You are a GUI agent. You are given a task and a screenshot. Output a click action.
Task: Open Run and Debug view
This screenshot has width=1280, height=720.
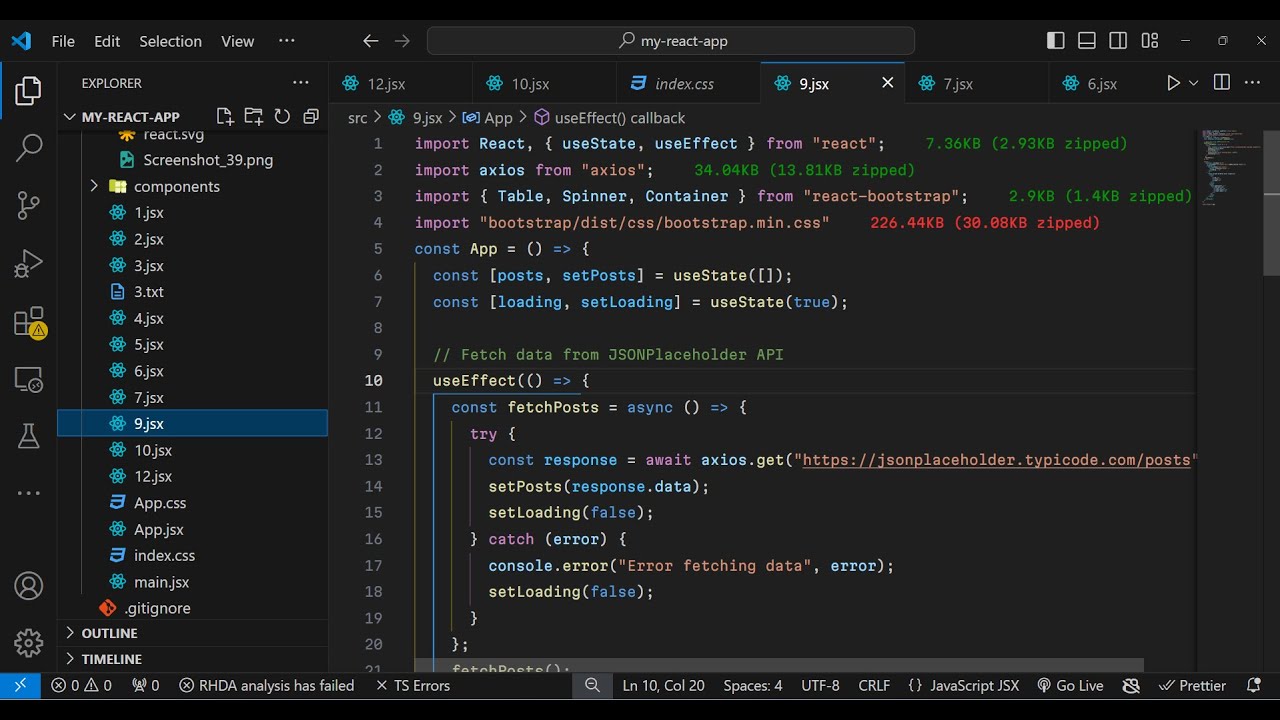28,264
